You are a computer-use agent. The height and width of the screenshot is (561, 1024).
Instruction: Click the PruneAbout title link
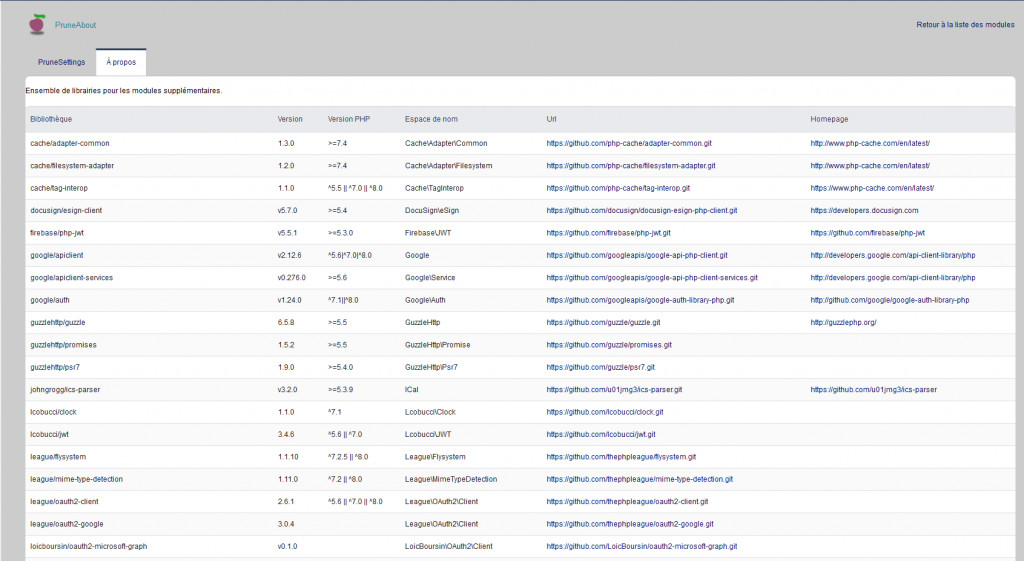pos(76,24)
